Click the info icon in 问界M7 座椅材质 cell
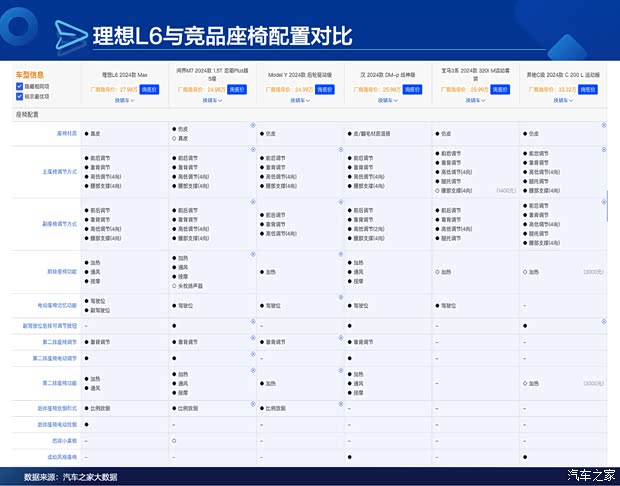The image size is (620, 486). pos(252,125)
